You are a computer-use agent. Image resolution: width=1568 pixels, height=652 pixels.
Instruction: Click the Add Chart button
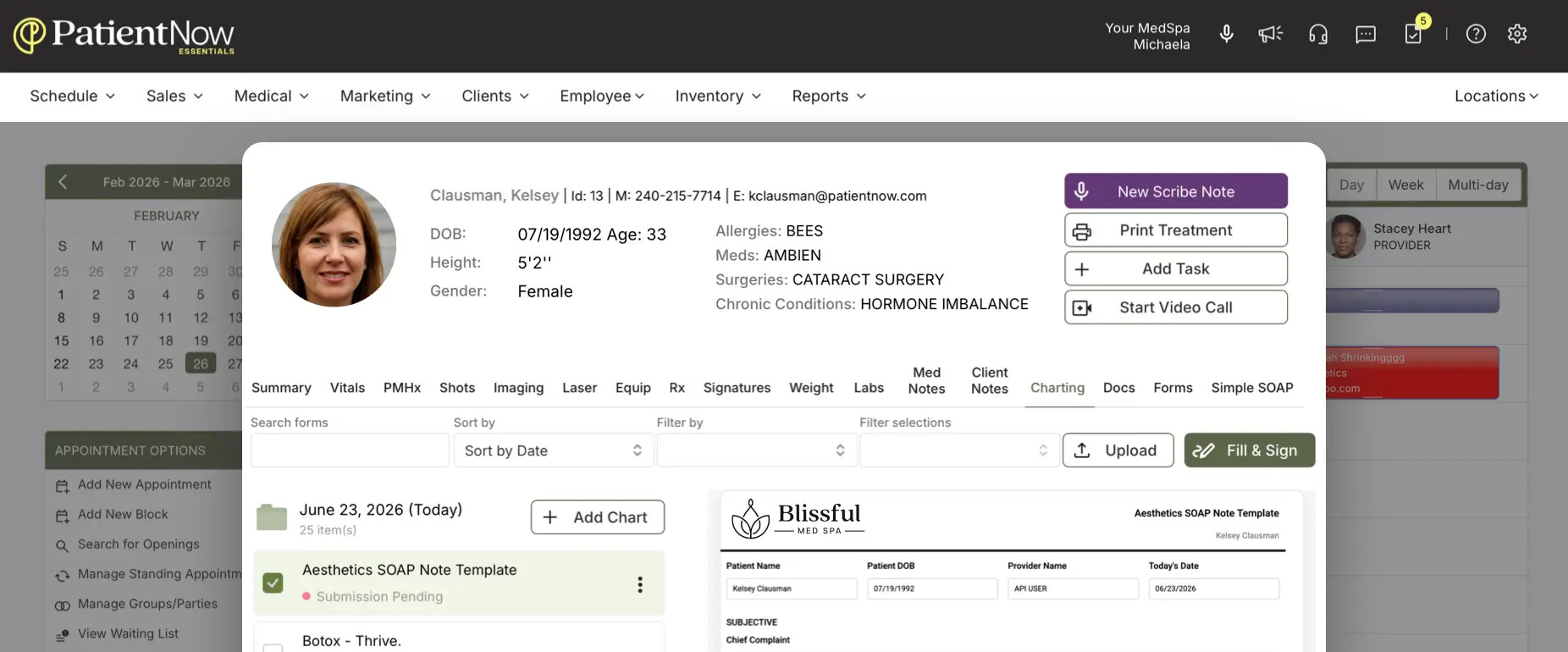598,517
